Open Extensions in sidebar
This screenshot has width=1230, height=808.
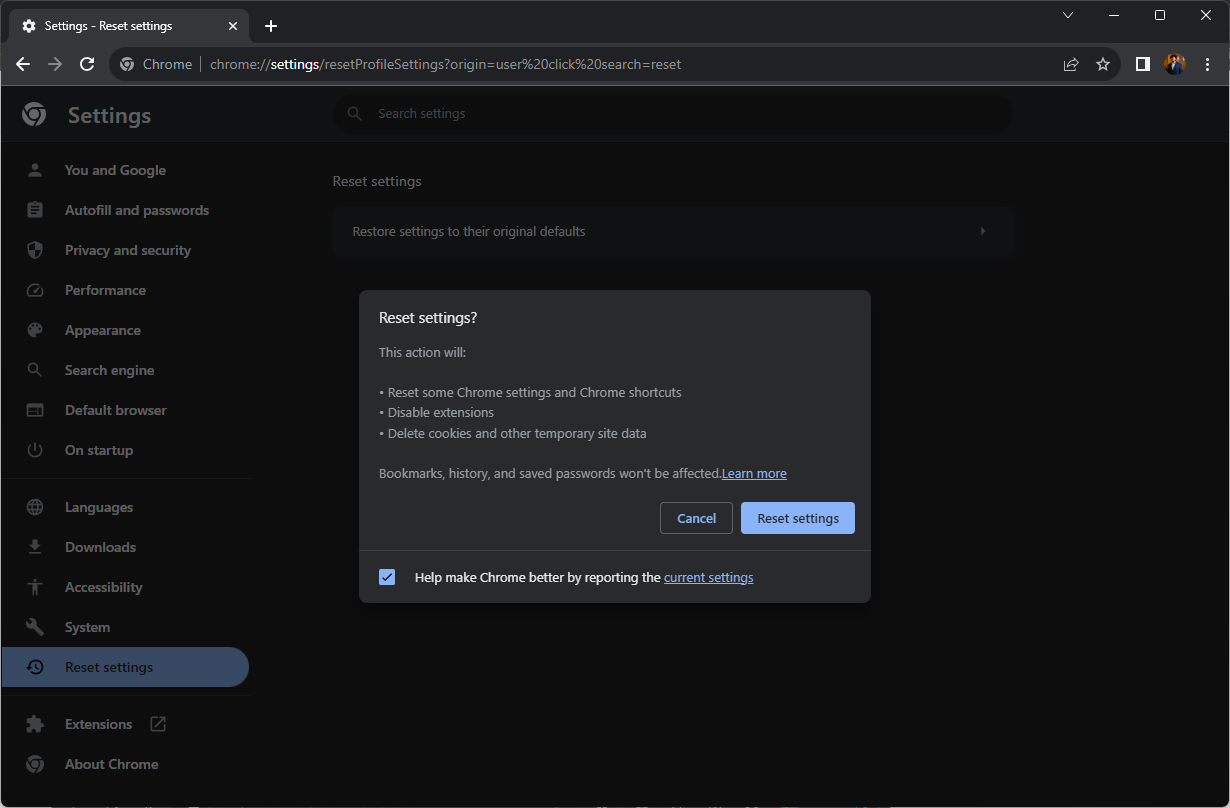[98, 724]
